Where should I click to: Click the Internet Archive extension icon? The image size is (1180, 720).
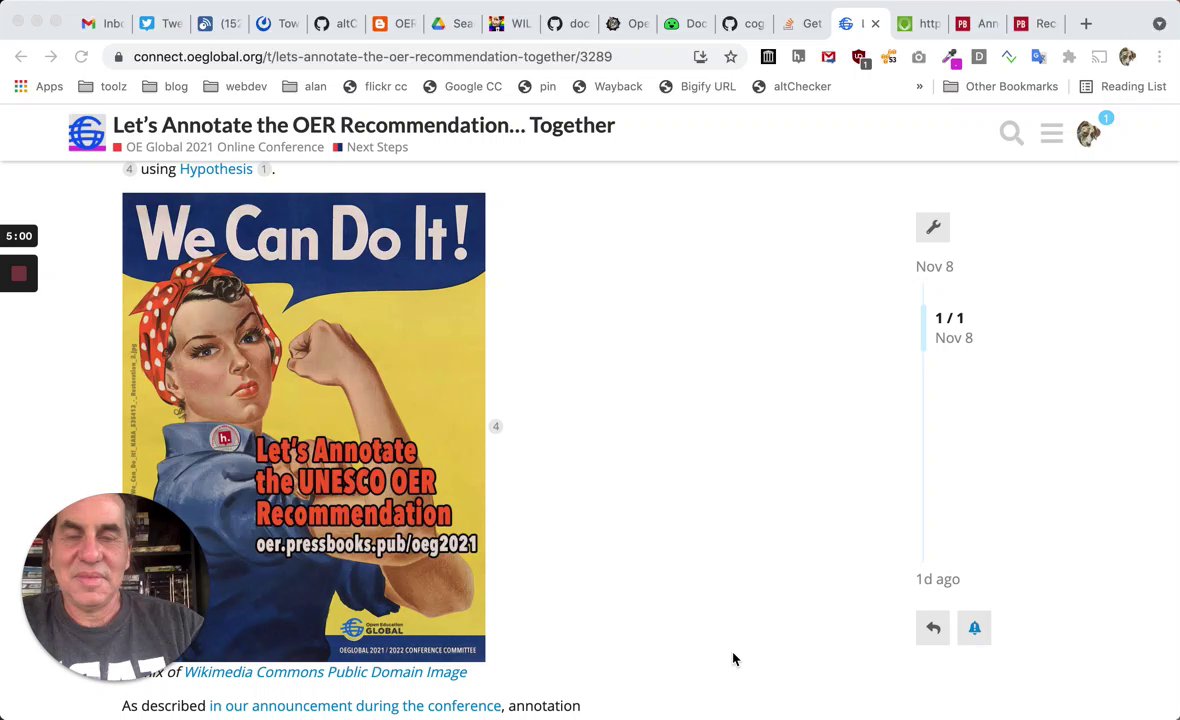[768, 56]
